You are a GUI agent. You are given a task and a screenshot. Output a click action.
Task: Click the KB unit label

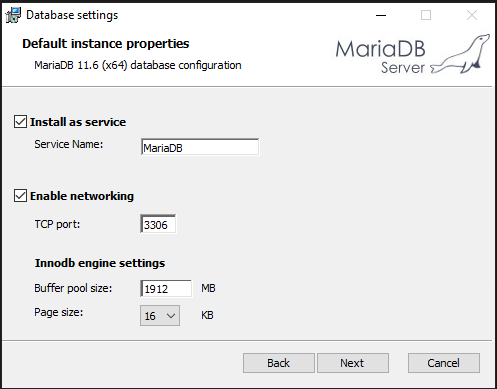(207, 315)
